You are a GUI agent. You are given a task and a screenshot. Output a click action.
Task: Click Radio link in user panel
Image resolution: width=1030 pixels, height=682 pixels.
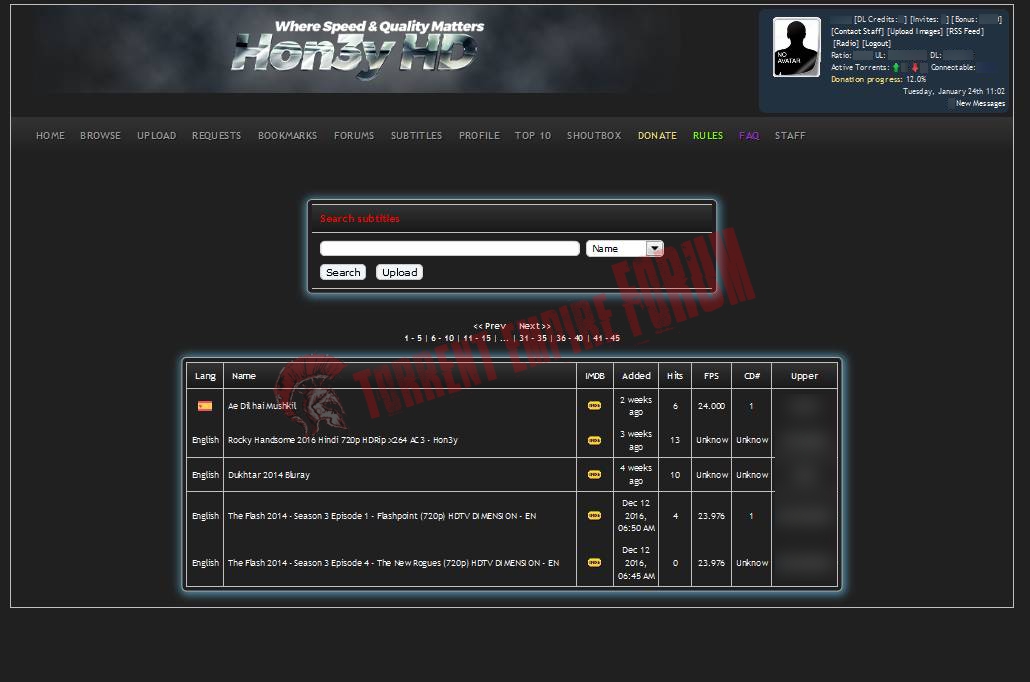[846, 43]
